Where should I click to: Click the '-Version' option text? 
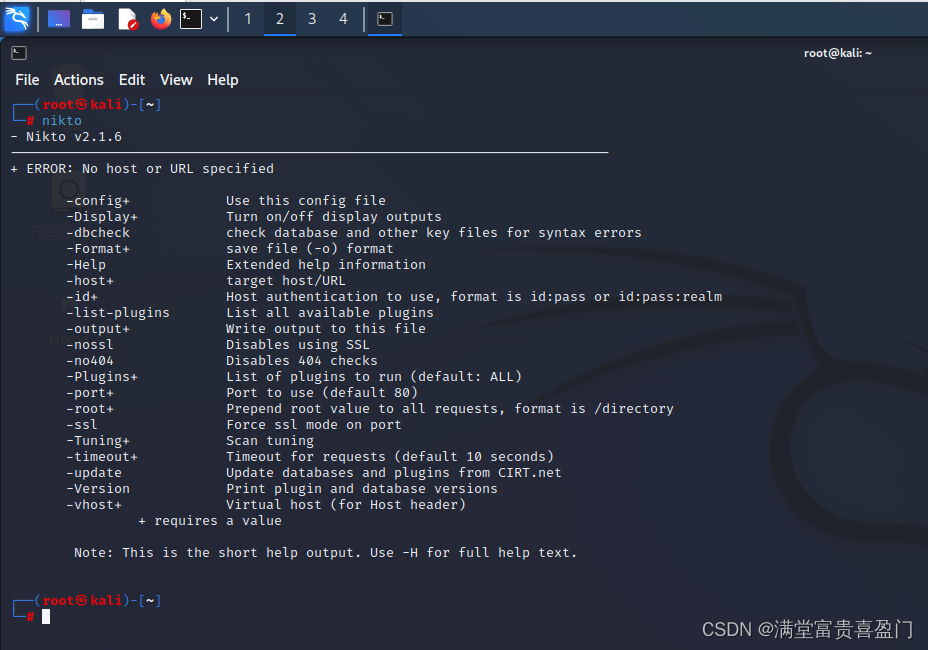98,488
